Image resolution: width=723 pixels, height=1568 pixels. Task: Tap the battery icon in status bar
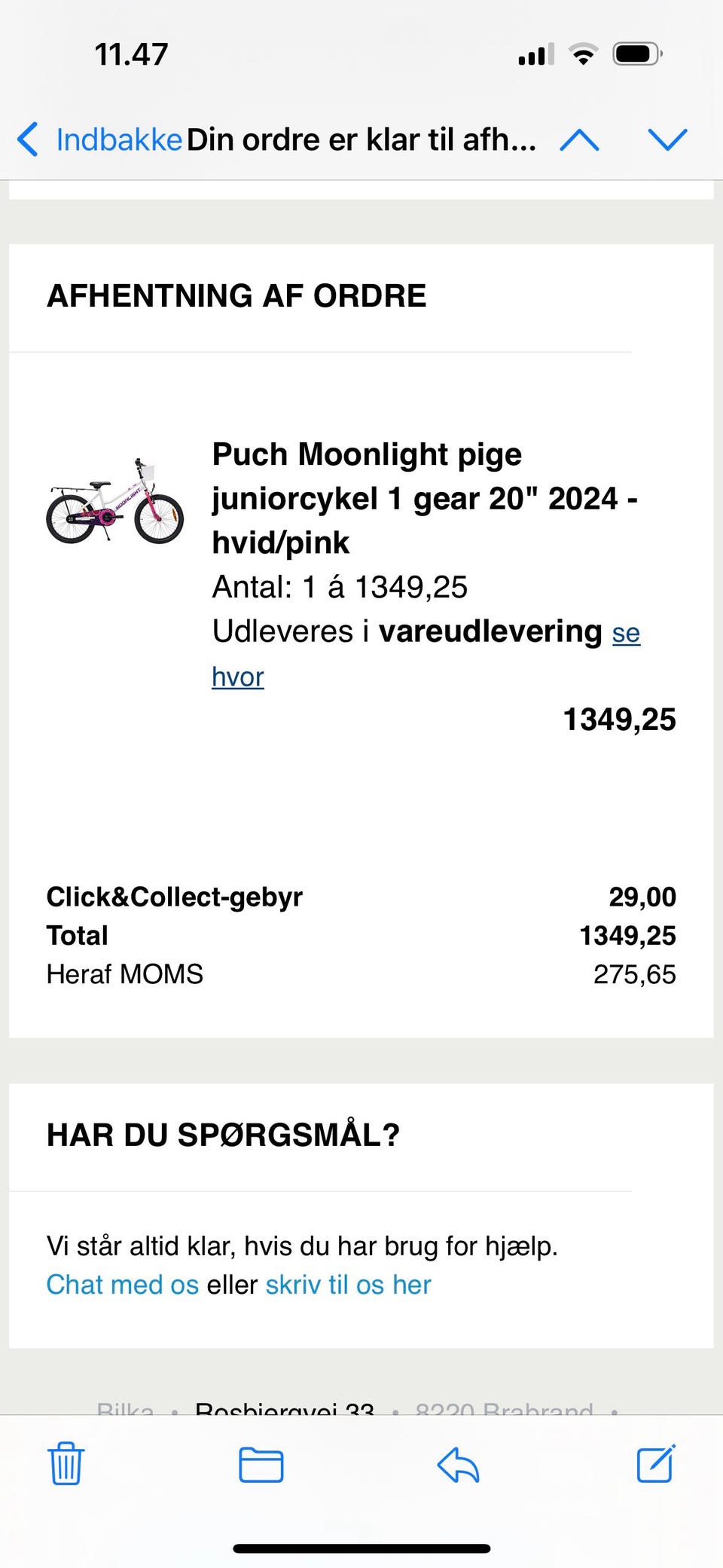[637, 54]
